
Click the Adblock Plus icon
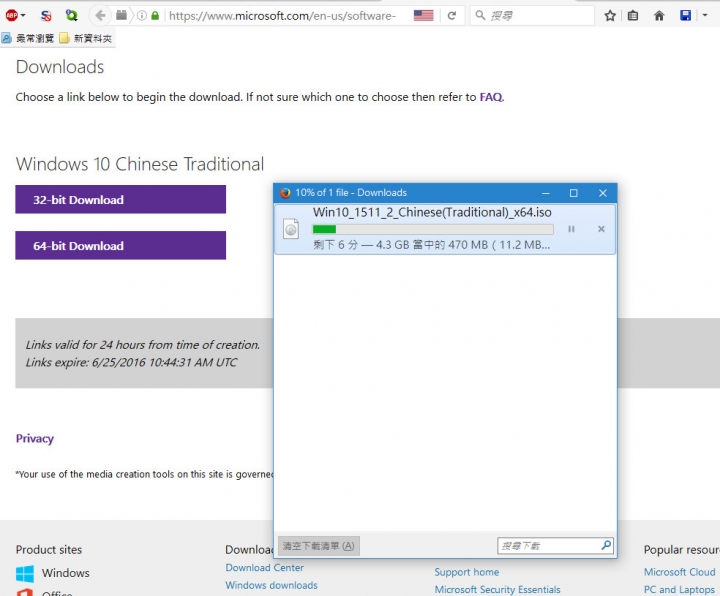pyautogui.click(x=11, y=16)
